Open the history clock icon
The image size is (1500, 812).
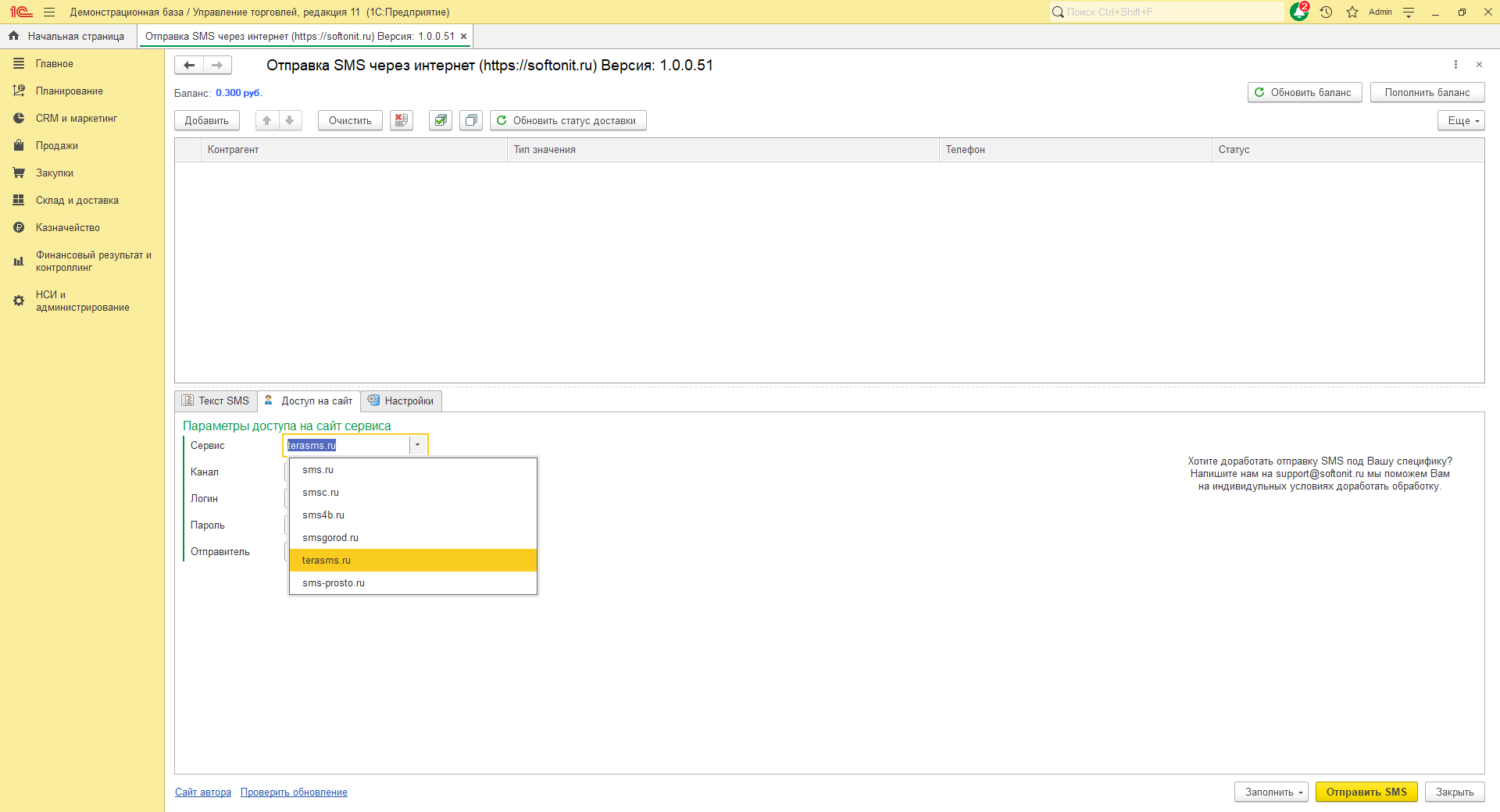1326,12
